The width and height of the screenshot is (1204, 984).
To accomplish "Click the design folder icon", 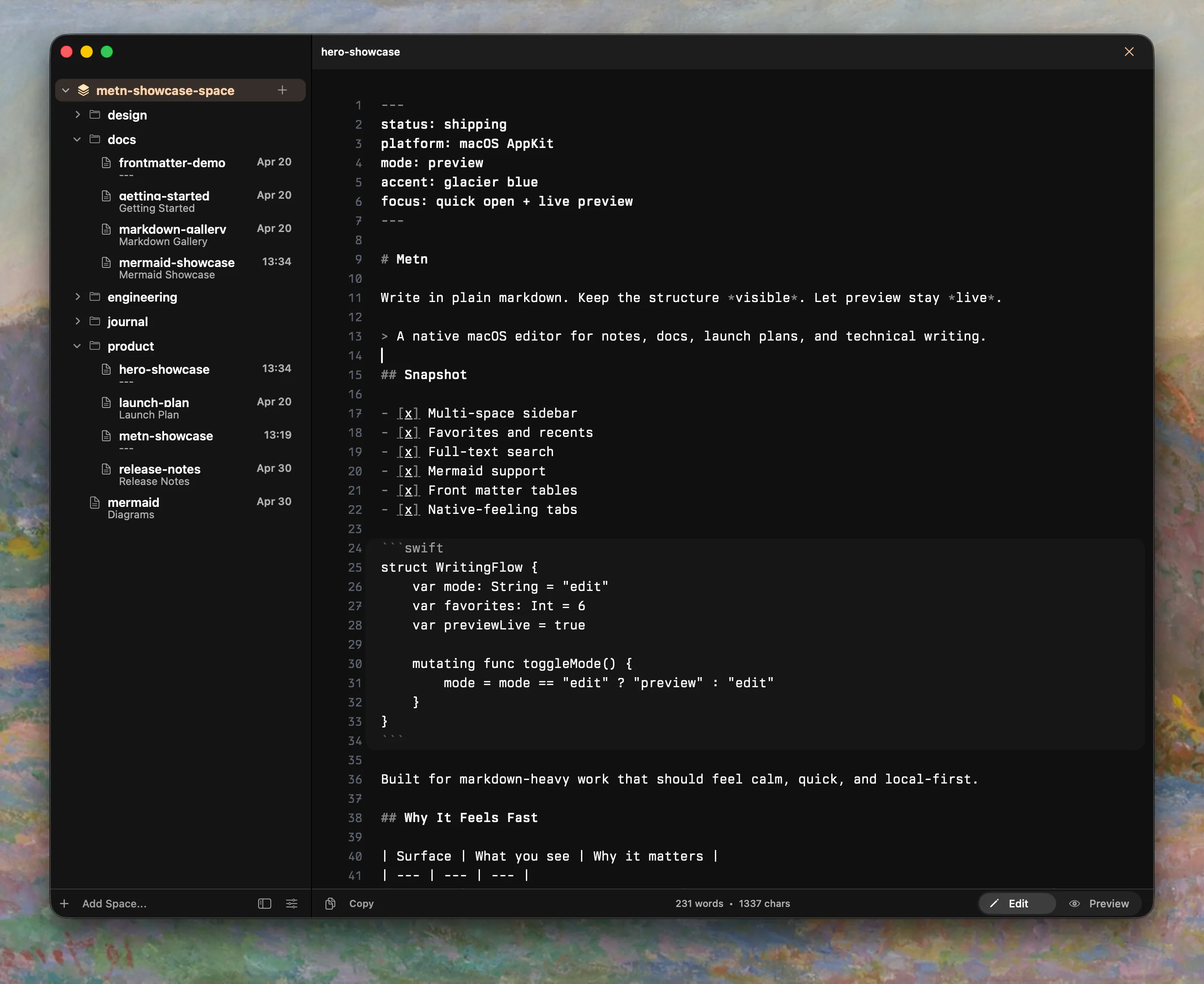I will point(95,115).
